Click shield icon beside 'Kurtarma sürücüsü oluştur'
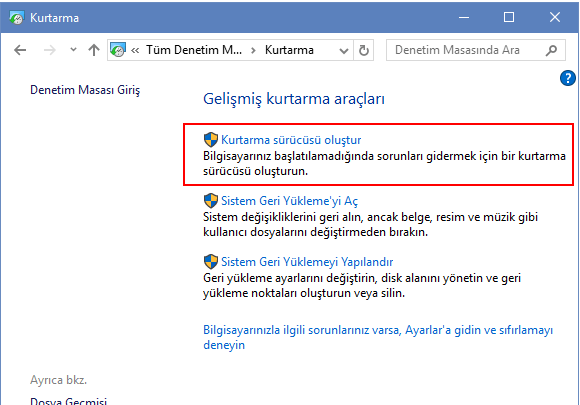Viewport: 580px width, 405px height. 211,140
